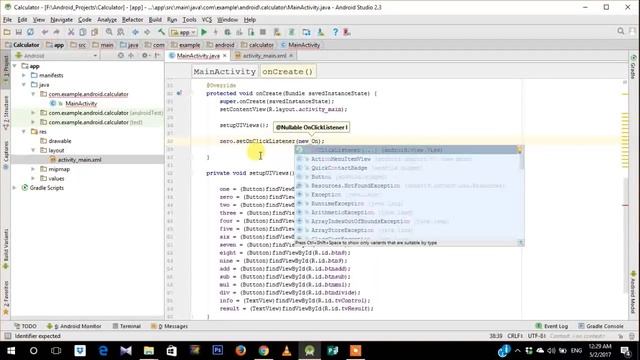Navigate Forward with the right arrow icon
This screenshot has width=640, height=360.
[x=147, y=32]
